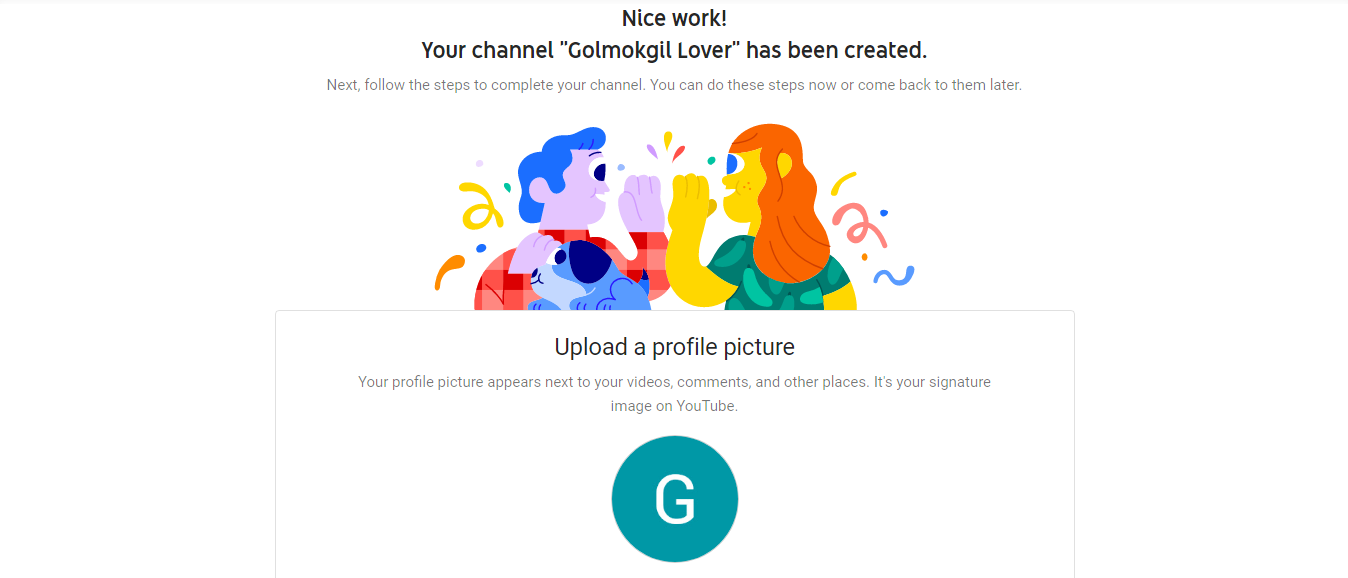Click the lavender raised hand of the man

(x=641, y=203)
